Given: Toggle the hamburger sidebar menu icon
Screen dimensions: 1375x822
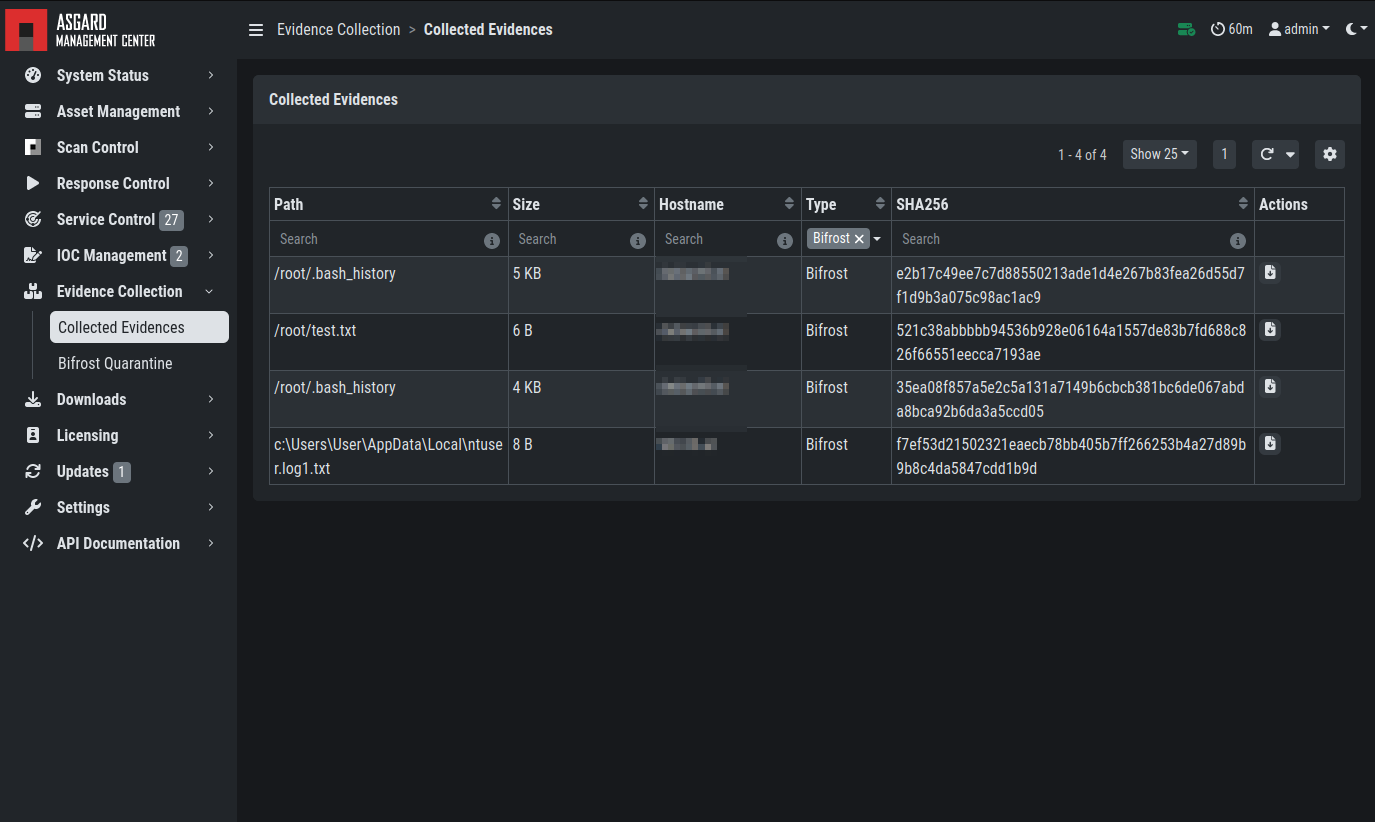Looking at the screenshot, I should [x=256, y=30].
